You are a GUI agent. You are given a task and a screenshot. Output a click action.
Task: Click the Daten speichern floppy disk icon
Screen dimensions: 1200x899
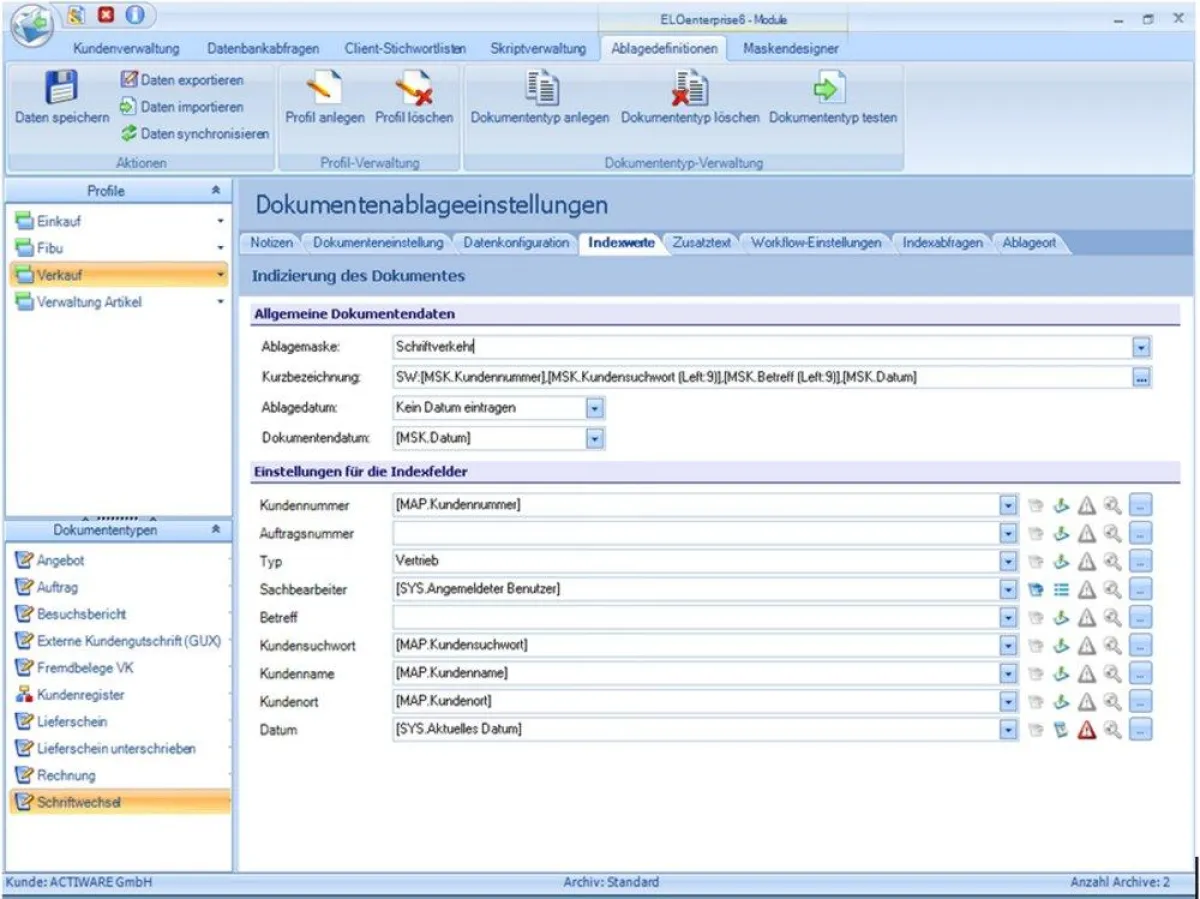pyautogui.click(x=62, y=88)
